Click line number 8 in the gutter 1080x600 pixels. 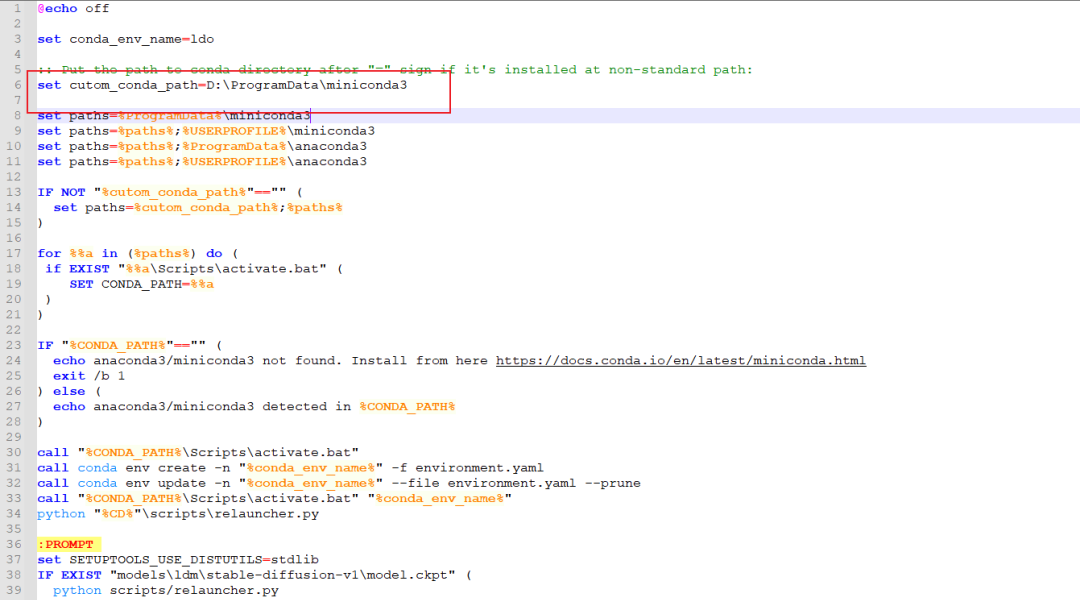tap(17, 116)
